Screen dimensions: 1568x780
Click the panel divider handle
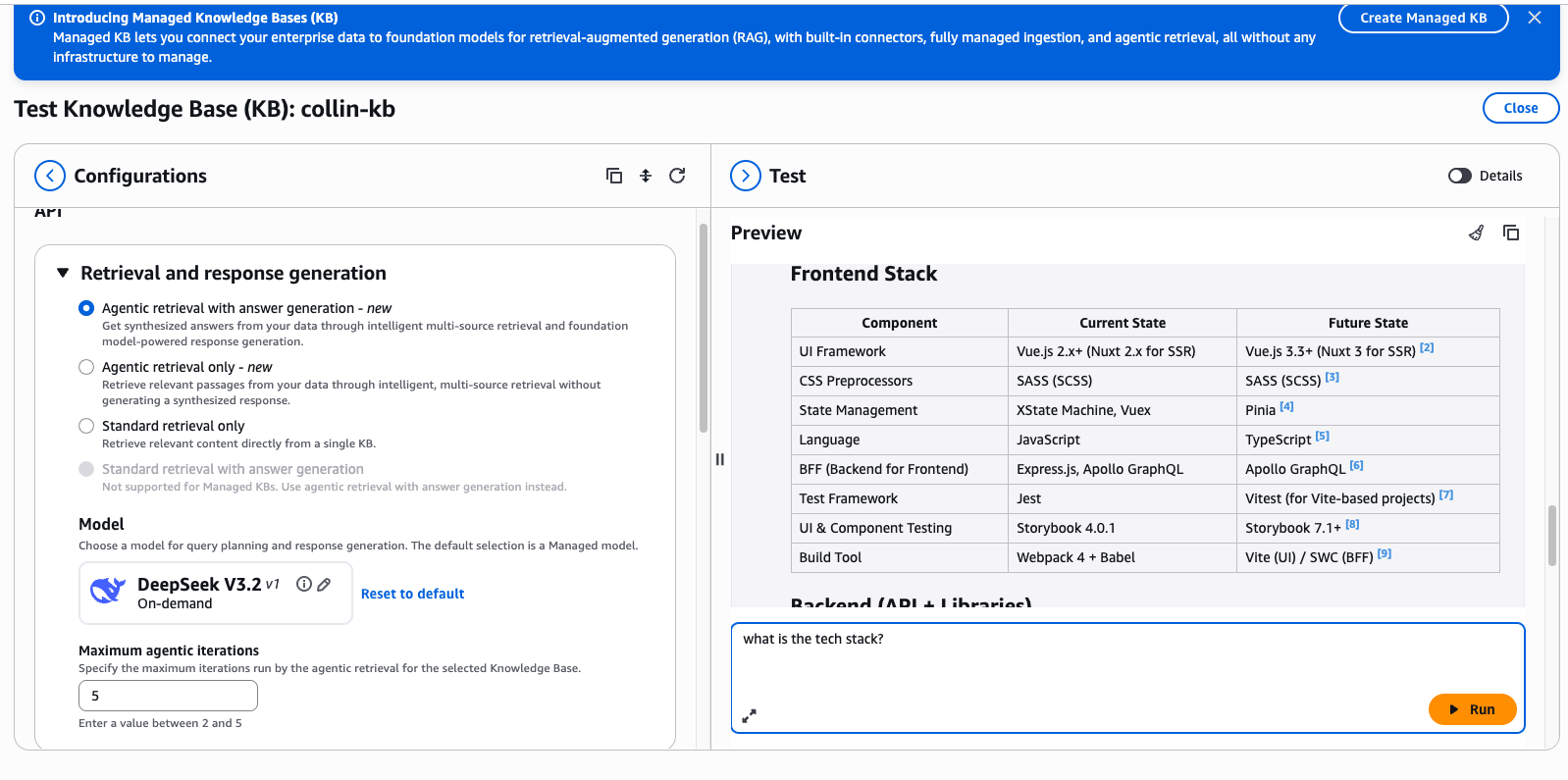(x=720, y=459)
